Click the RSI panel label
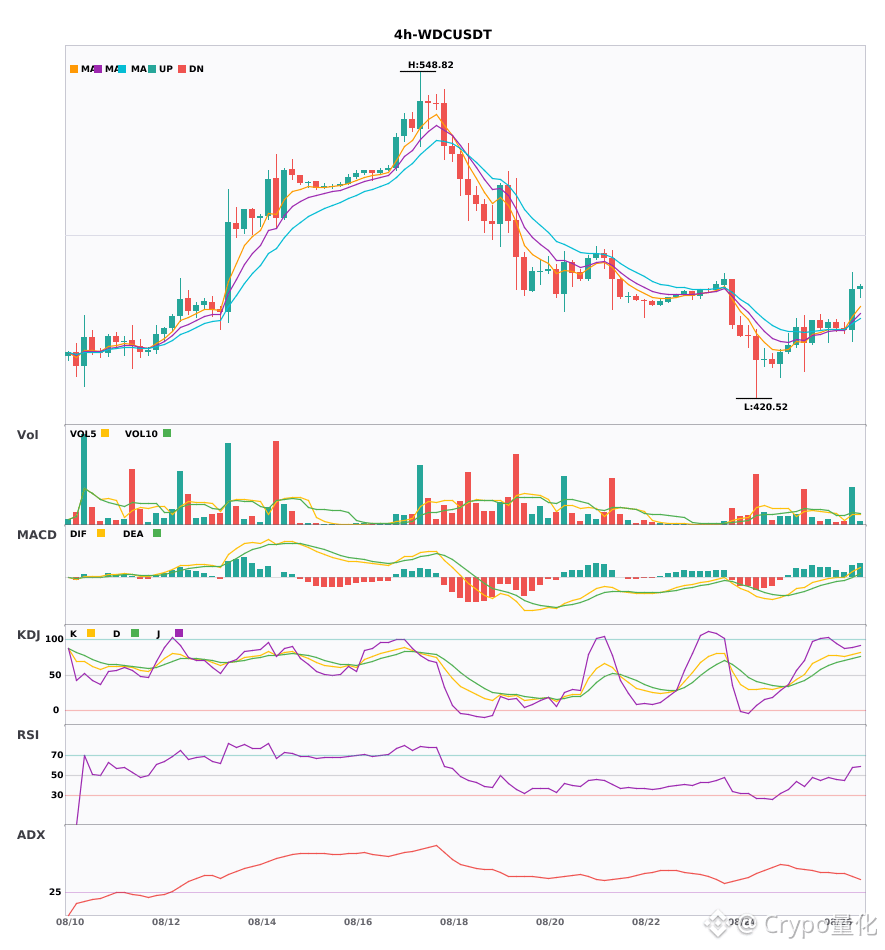This screenshot has height=950, width=885. 27,734
